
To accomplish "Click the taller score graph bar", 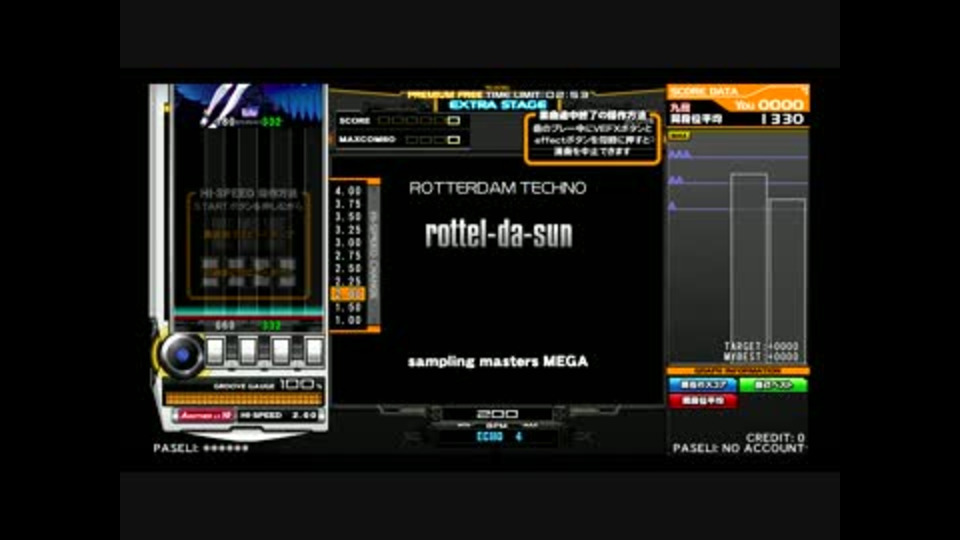I will tap(749, 268).
